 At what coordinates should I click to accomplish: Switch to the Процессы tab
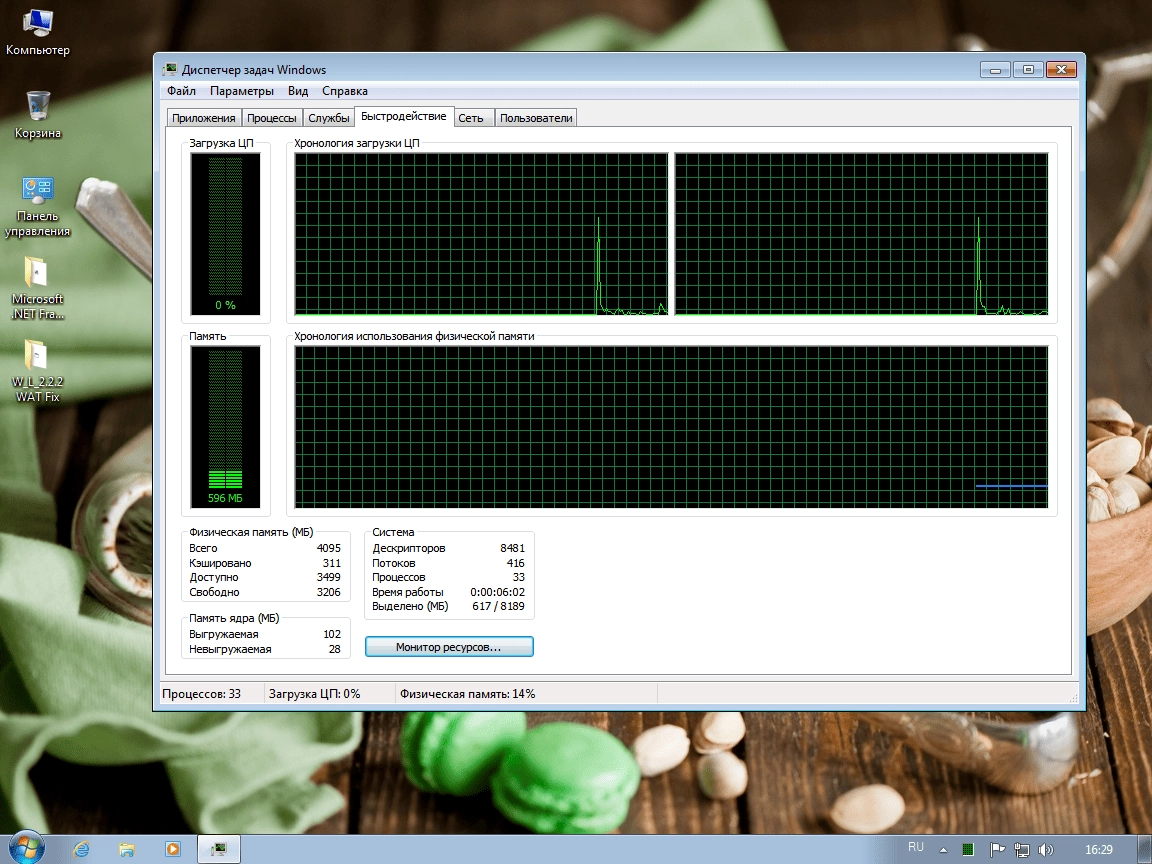(272, 118)
